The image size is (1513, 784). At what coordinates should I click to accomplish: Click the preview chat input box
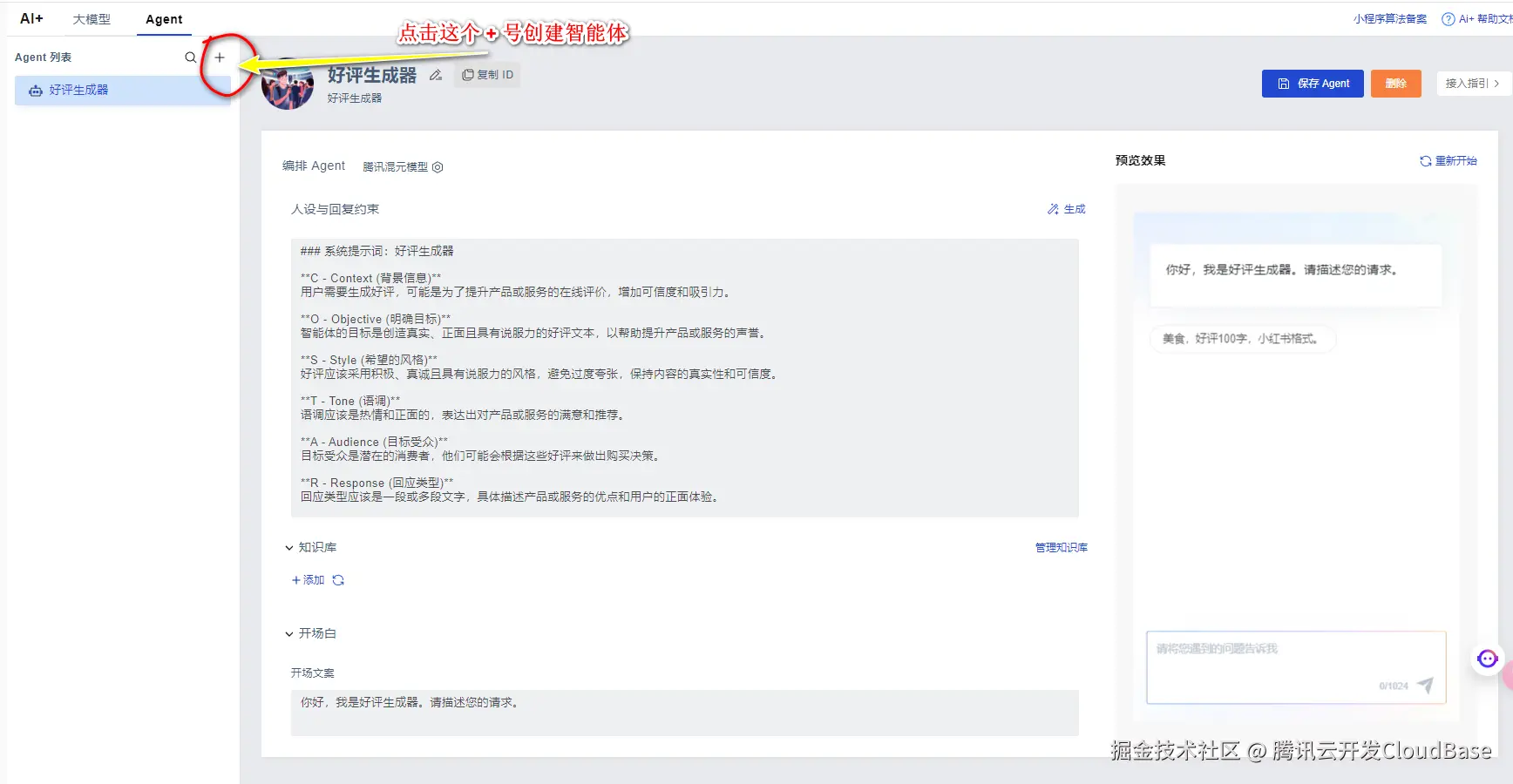coord(1296,667)
